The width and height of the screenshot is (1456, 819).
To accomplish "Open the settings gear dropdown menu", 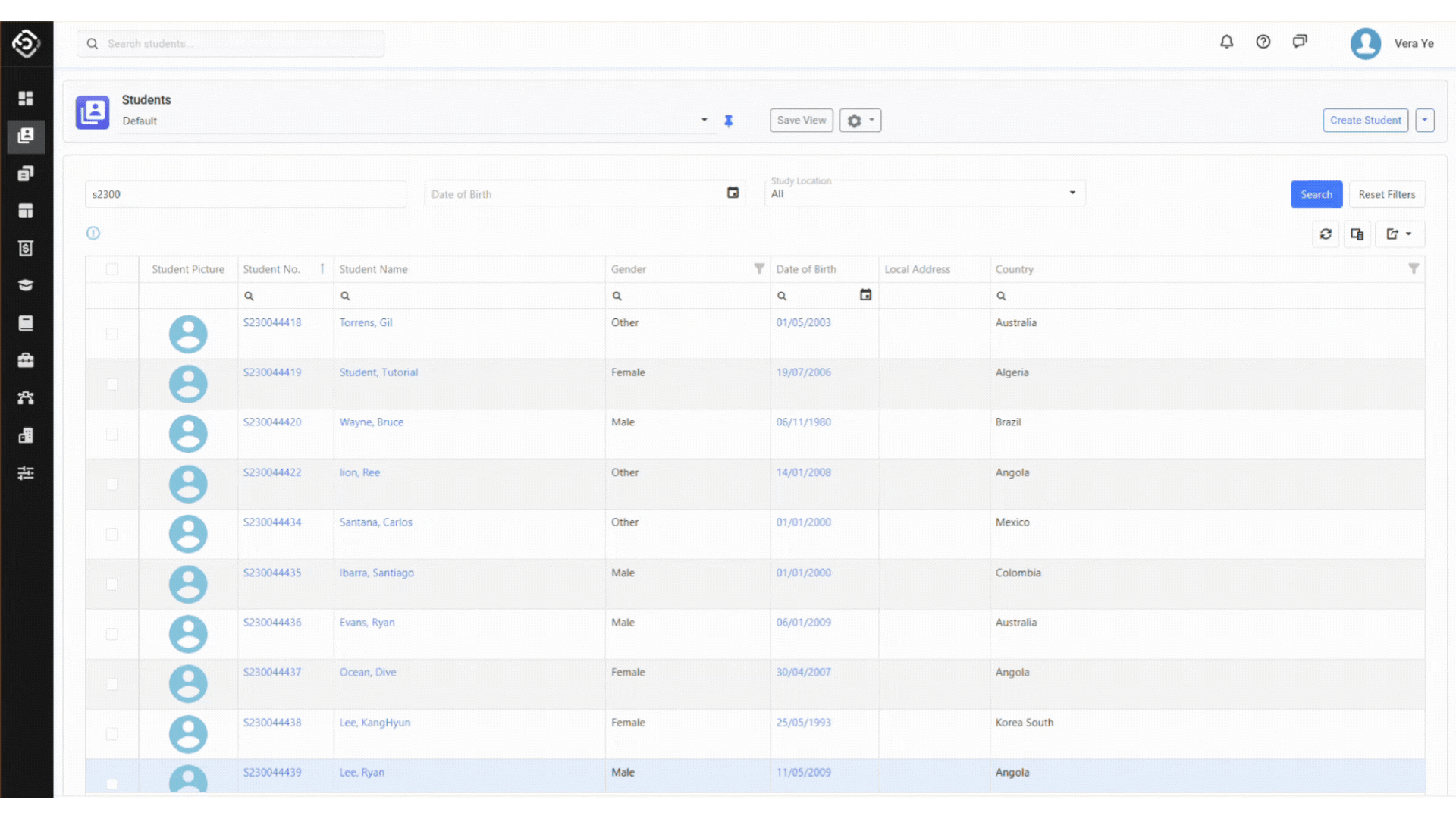I will 860,121.
